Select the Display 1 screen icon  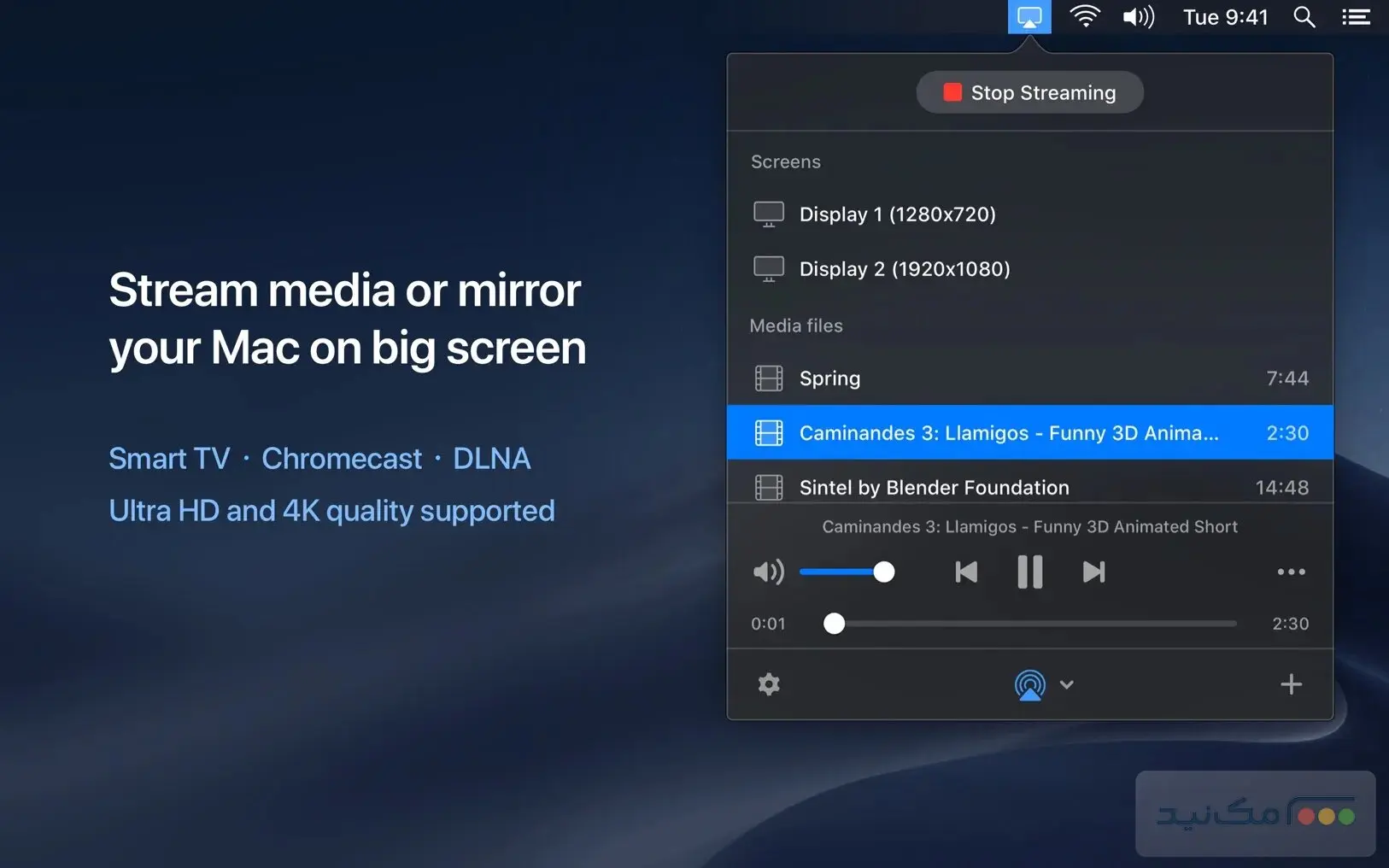768,214
